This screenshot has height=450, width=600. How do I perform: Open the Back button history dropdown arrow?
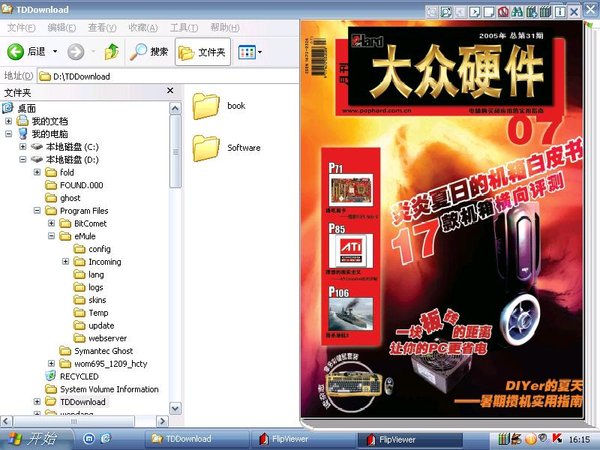click(x=56, y=51)
